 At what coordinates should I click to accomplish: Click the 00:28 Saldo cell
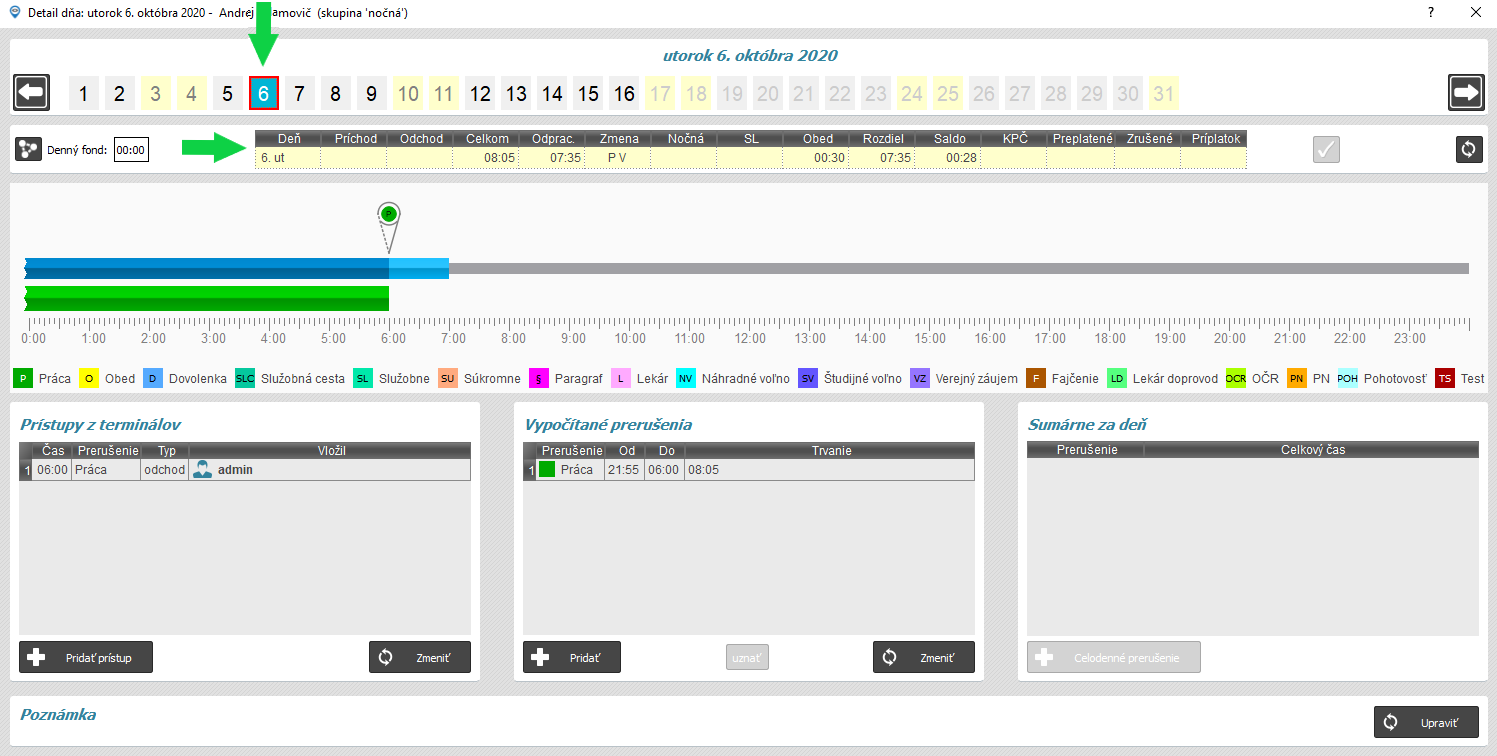[x=947, y=157]
